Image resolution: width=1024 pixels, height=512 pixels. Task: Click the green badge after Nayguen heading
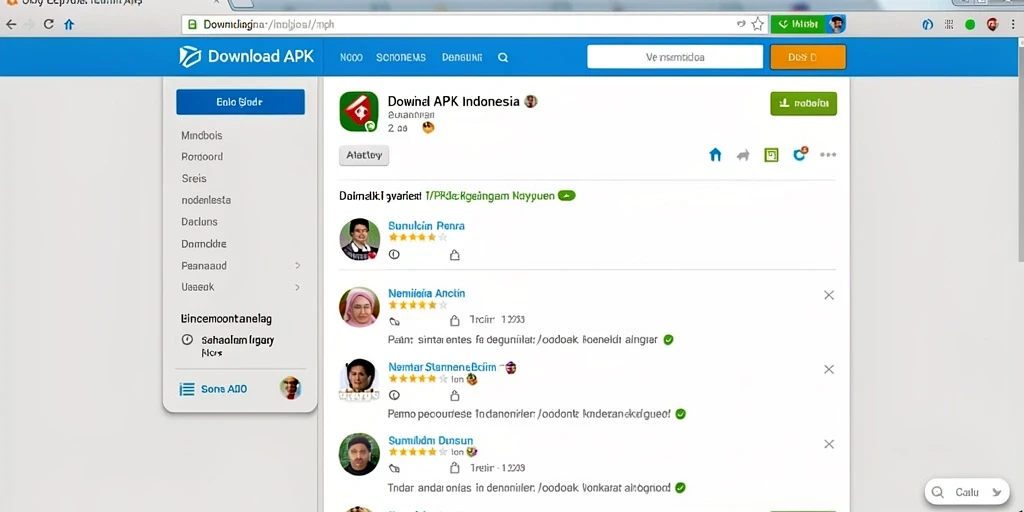[x=566, y=195]
